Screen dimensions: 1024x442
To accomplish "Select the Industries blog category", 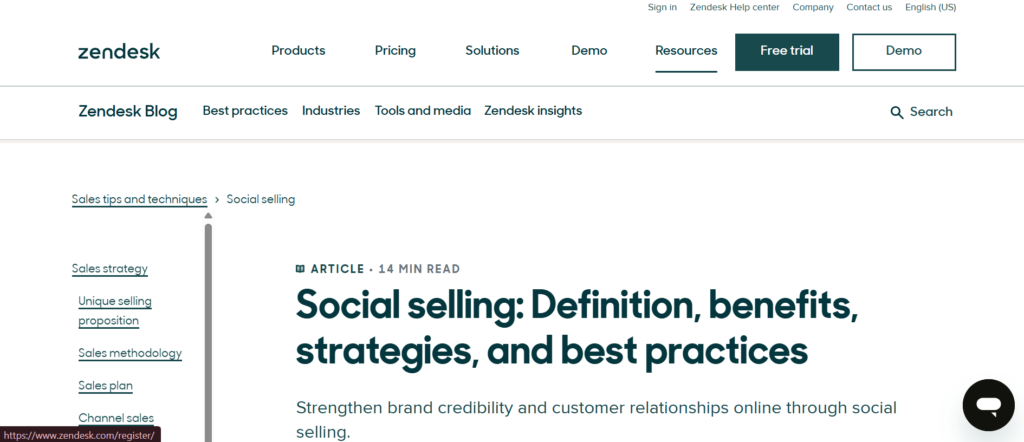I will (x=331, y=111).
